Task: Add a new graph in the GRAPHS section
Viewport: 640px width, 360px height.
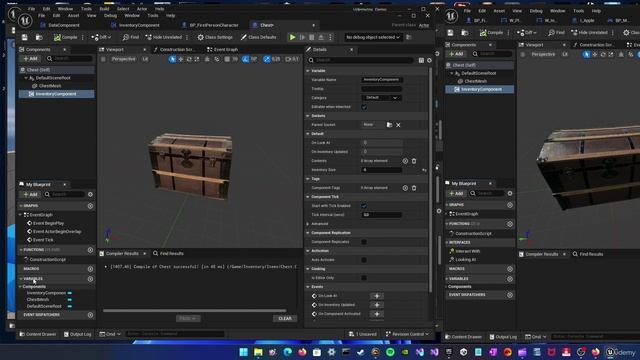Action: 91,206
